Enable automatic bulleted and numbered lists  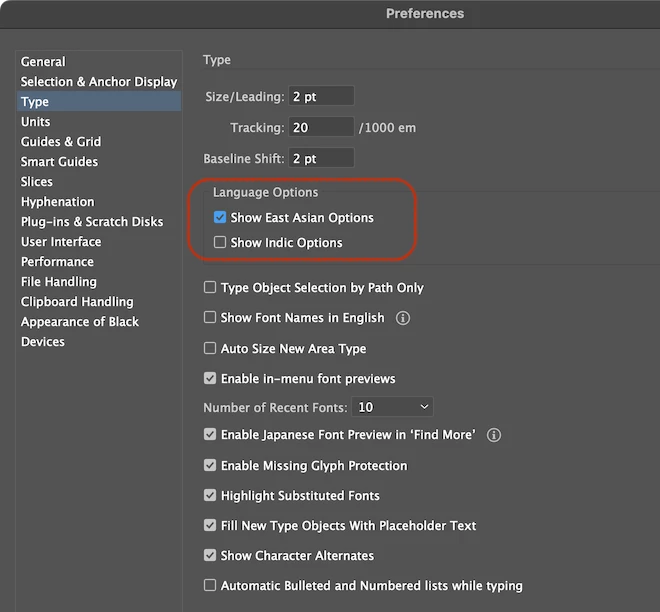[x=210, y=586]
